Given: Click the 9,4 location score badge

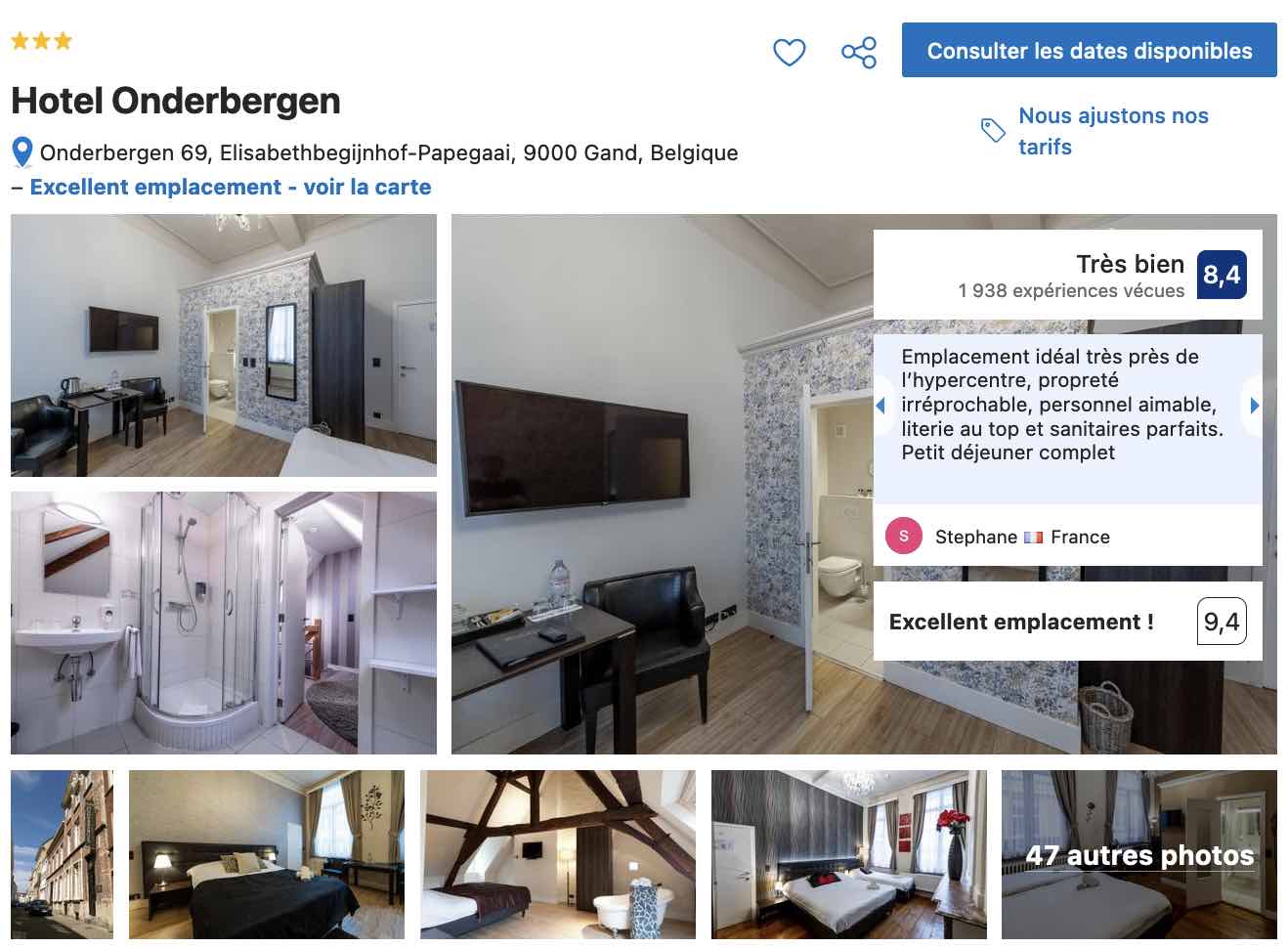Looking at the screenshot, I should 1222,622.
